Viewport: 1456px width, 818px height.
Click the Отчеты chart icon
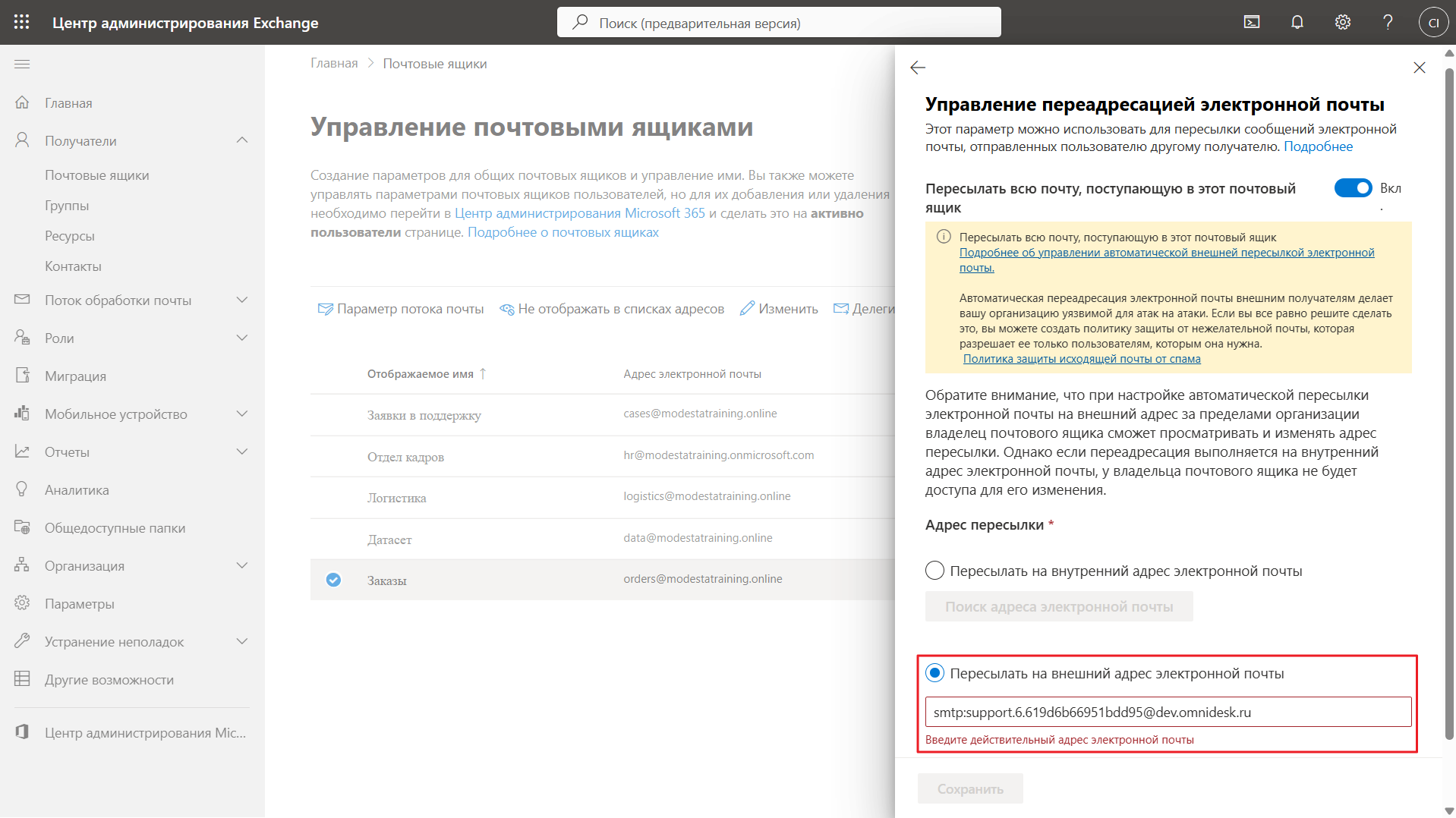[x=22, y=451]
